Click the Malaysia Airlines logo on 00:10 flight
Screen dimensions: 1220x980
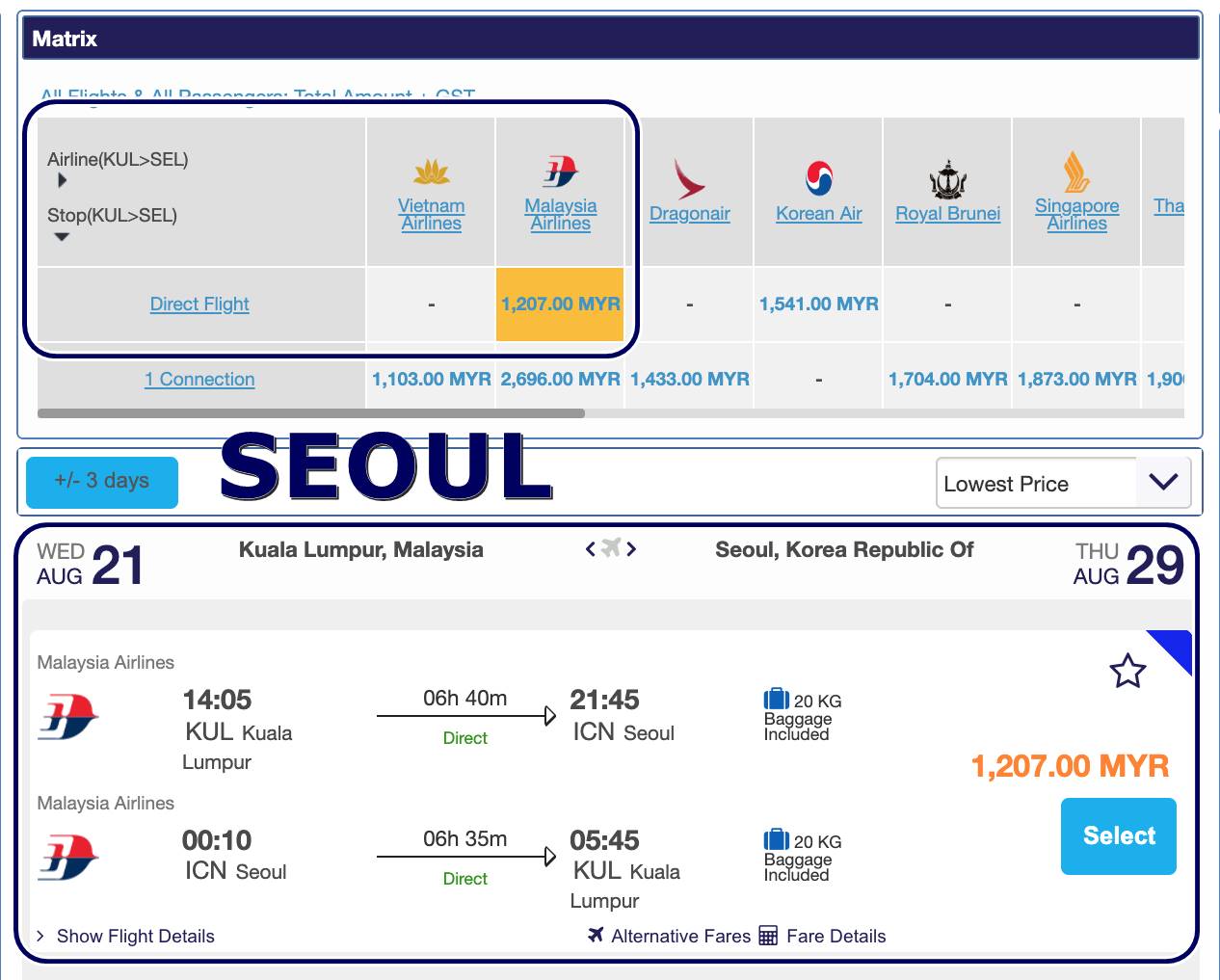pos(68,858)
